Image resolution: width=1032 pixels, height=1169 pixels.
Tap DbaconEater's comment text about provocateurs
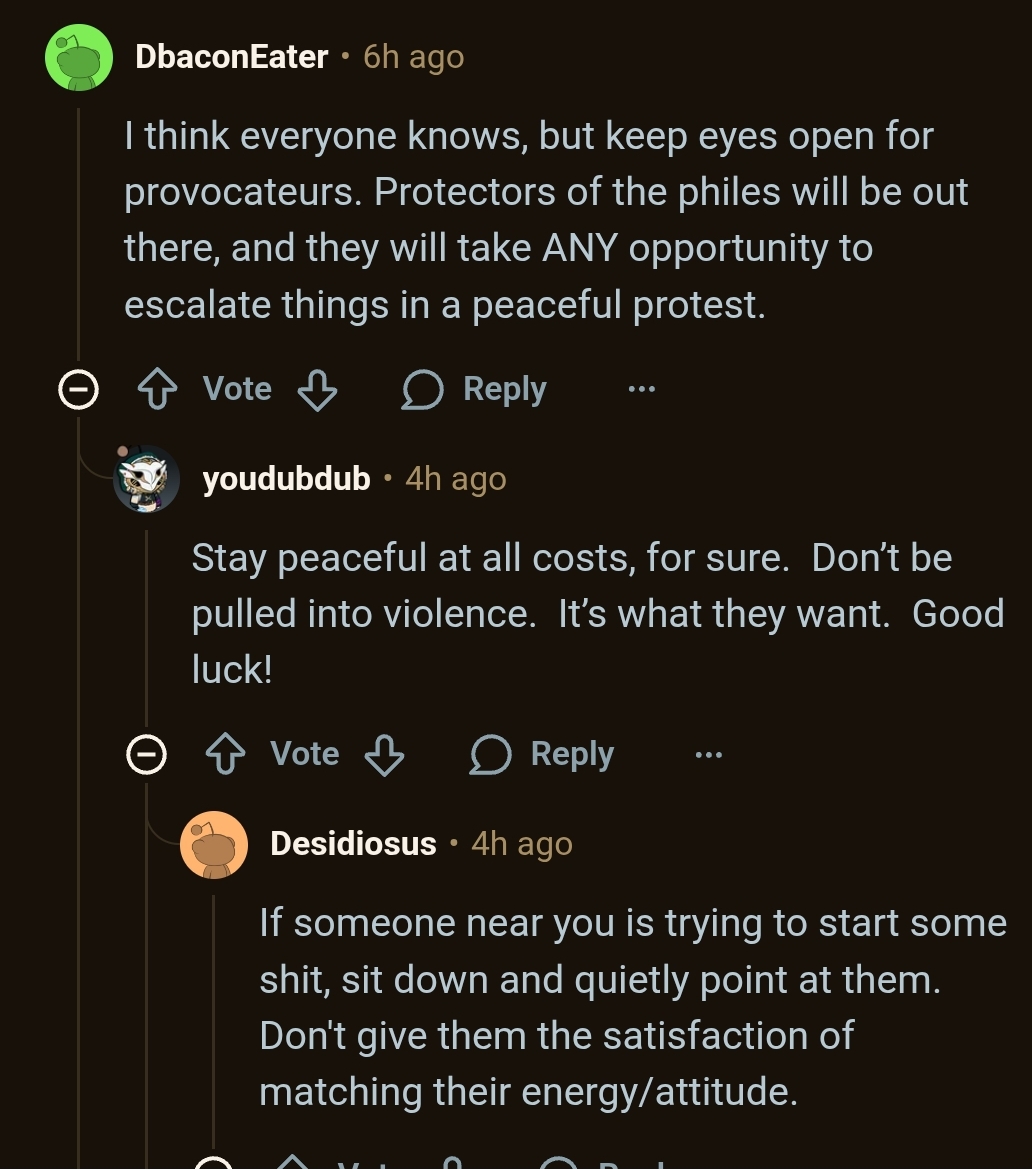pyautogui.click(x=545, y=220)
